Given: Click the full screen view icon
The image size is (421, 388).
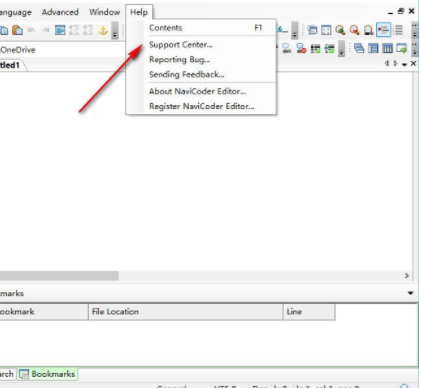Looking at the screenshot, I should [326, 30].
